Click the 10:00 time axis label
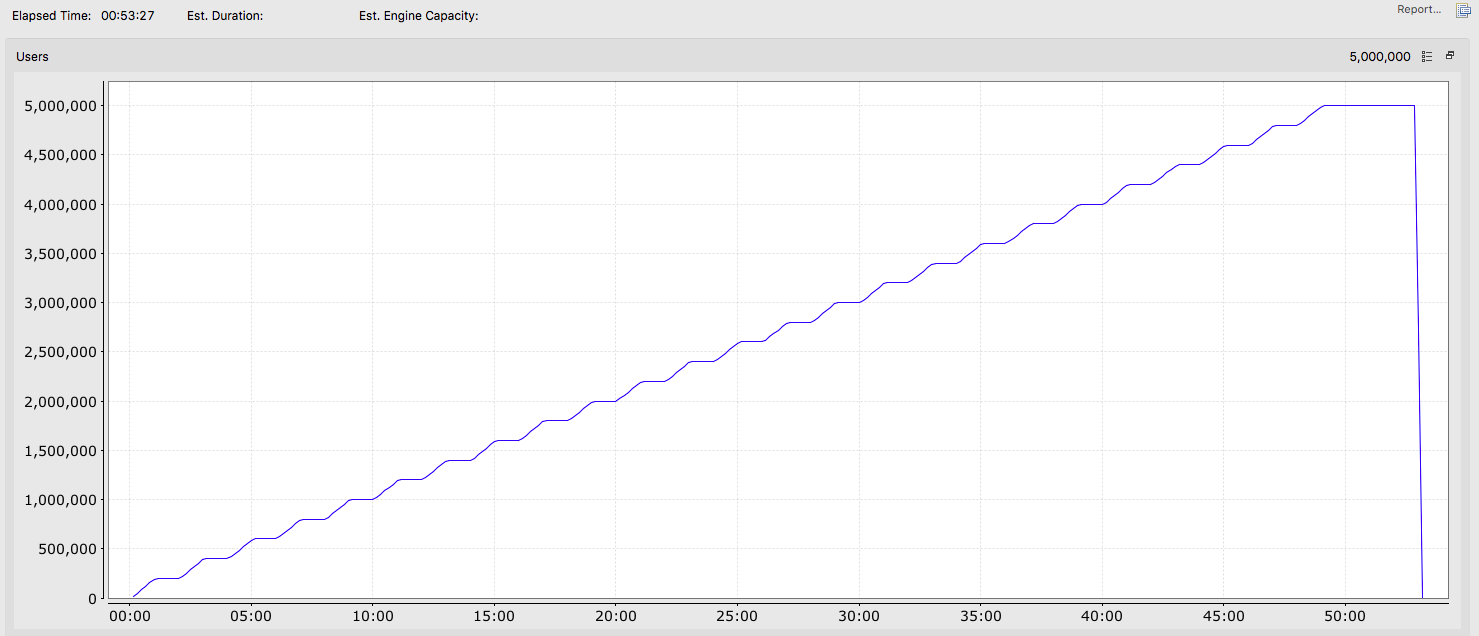This screenshot has height=636, width=1479. [x=372, y=616]
